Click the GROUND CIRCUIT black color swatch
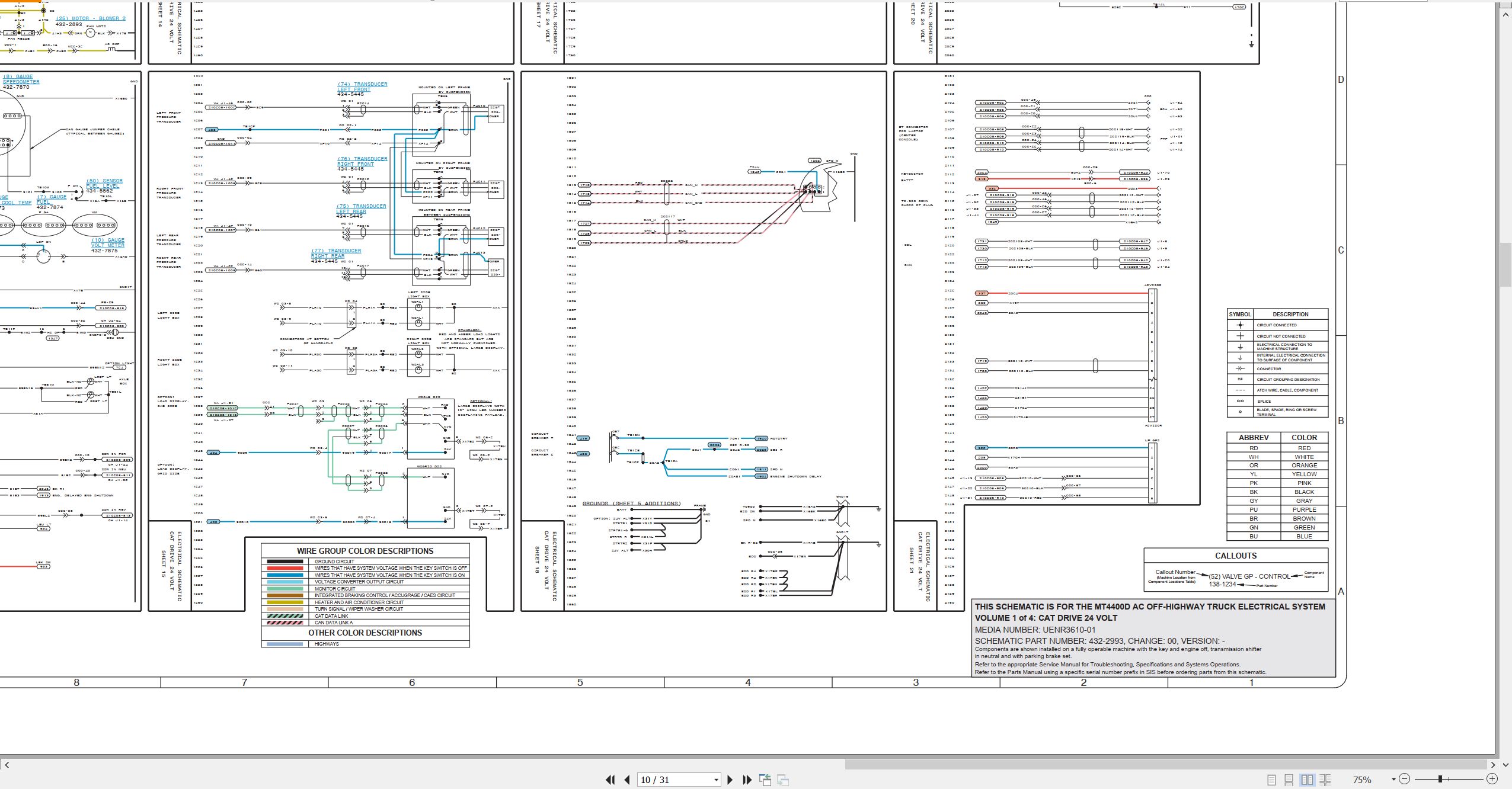 285,562
